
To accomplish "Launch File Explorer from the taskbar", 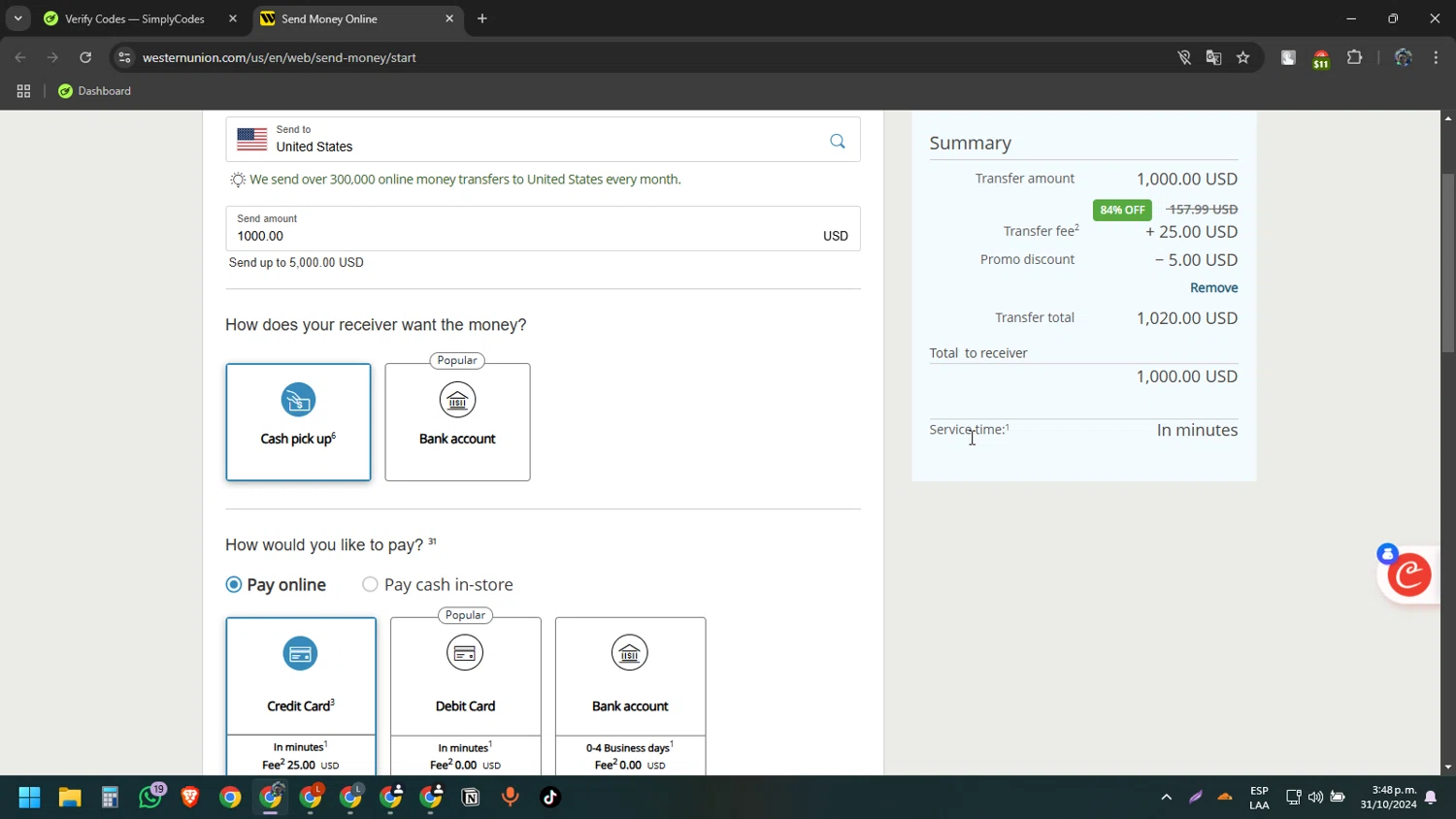I will point(70,798).
